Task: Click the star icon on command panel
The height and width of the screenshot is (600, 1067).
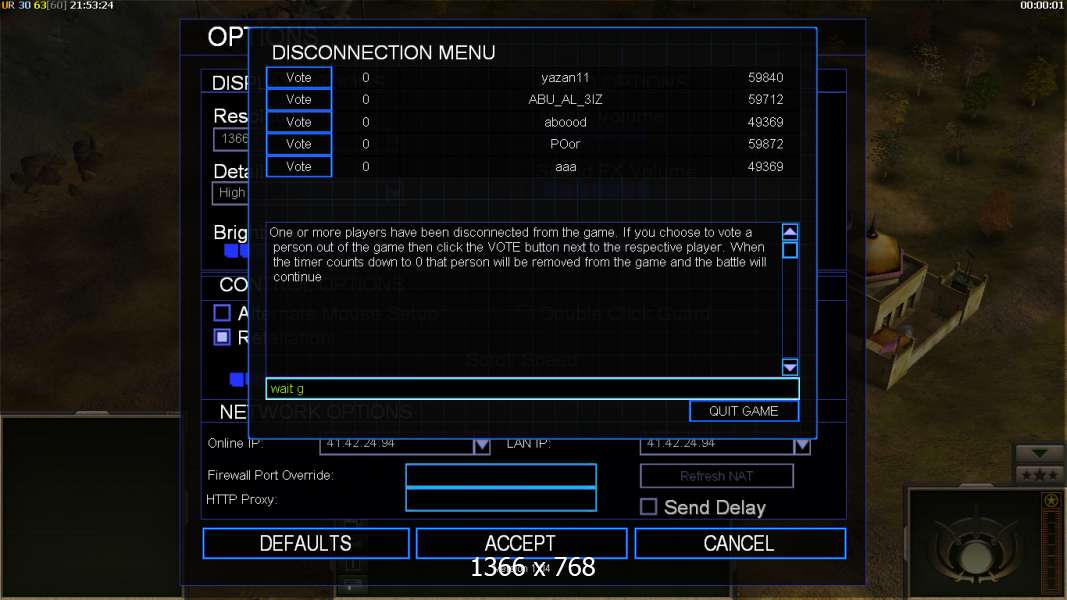Action: (1051, 501)
